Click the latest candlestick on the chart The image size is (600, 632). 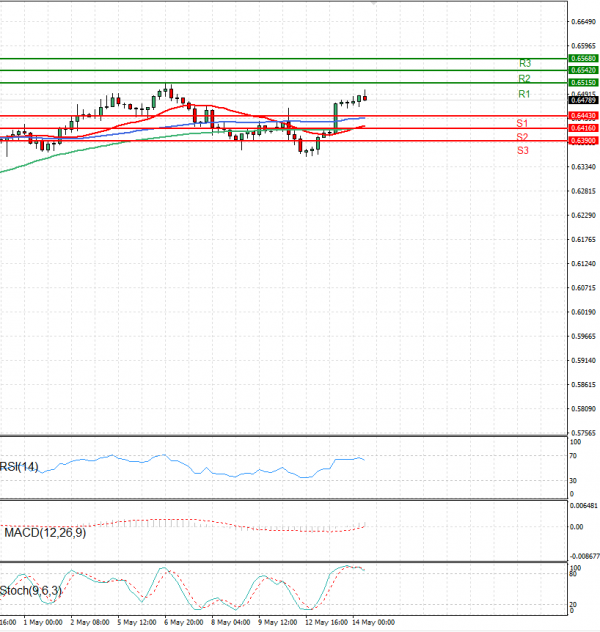(365, 97)
